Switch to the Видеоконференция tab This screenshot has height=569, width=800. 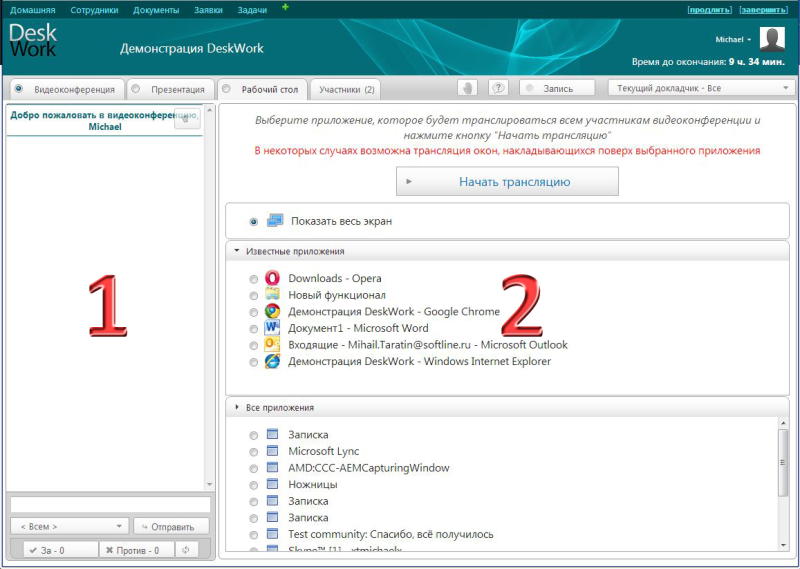67,89
